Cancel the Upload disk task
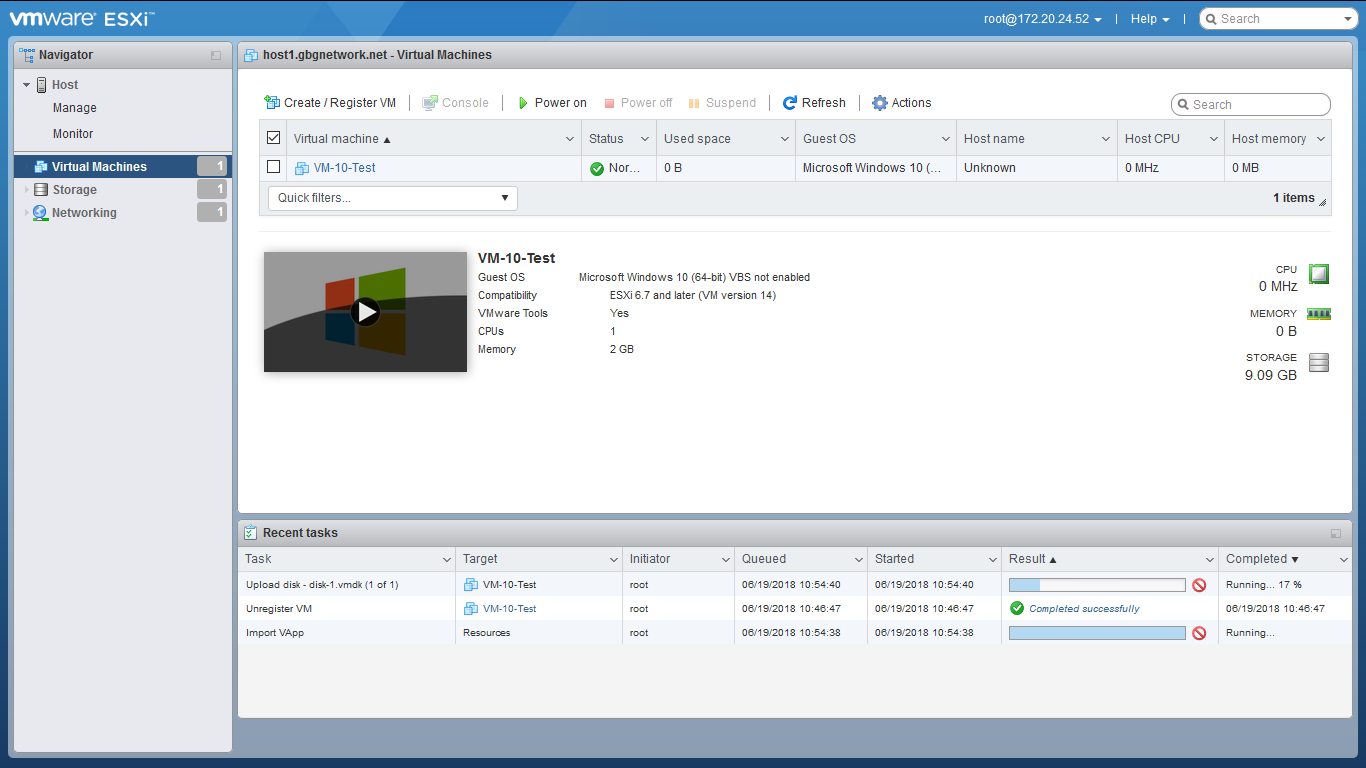 [x=1199, y=585]
